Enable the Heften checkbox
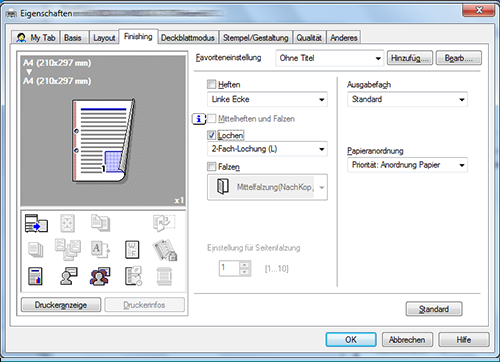Screen dimensions: 500x362 (x=211, y=84)
